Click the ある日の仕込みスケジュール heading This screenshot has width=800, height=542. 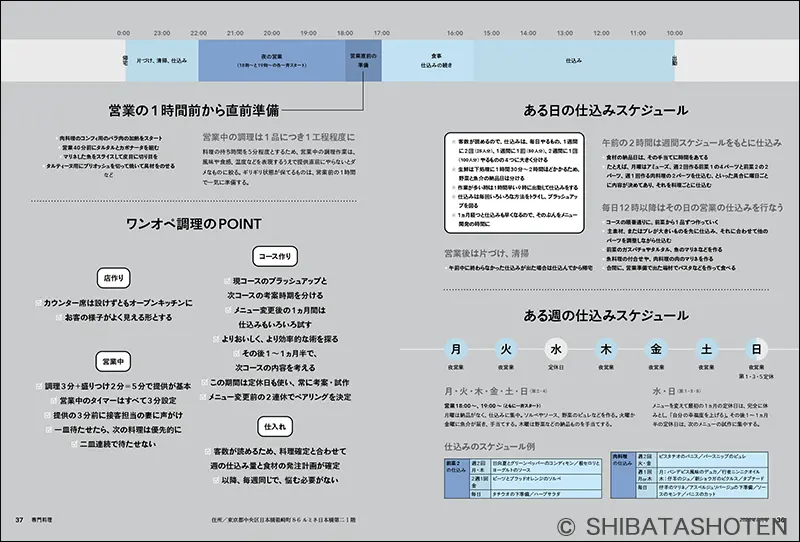pos(606,110)
